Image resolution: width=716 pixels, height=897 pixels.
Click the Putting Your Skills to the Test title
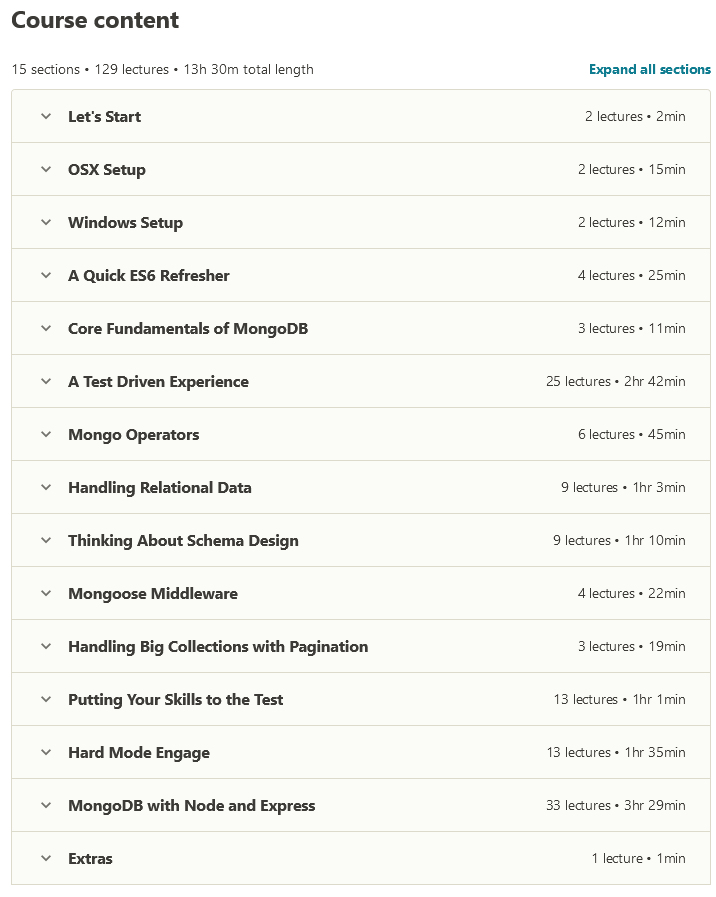click(175, 700)
